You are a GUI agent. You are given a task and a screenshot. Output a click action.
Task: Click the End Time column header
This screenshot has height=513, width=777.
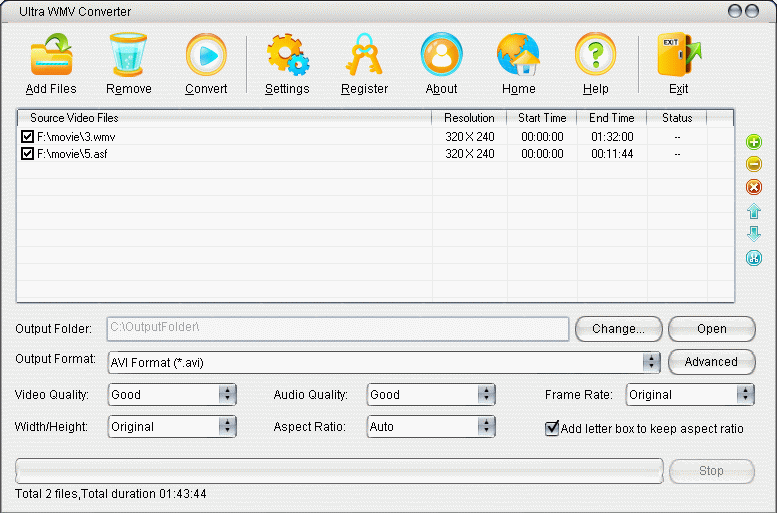(612, 118)
